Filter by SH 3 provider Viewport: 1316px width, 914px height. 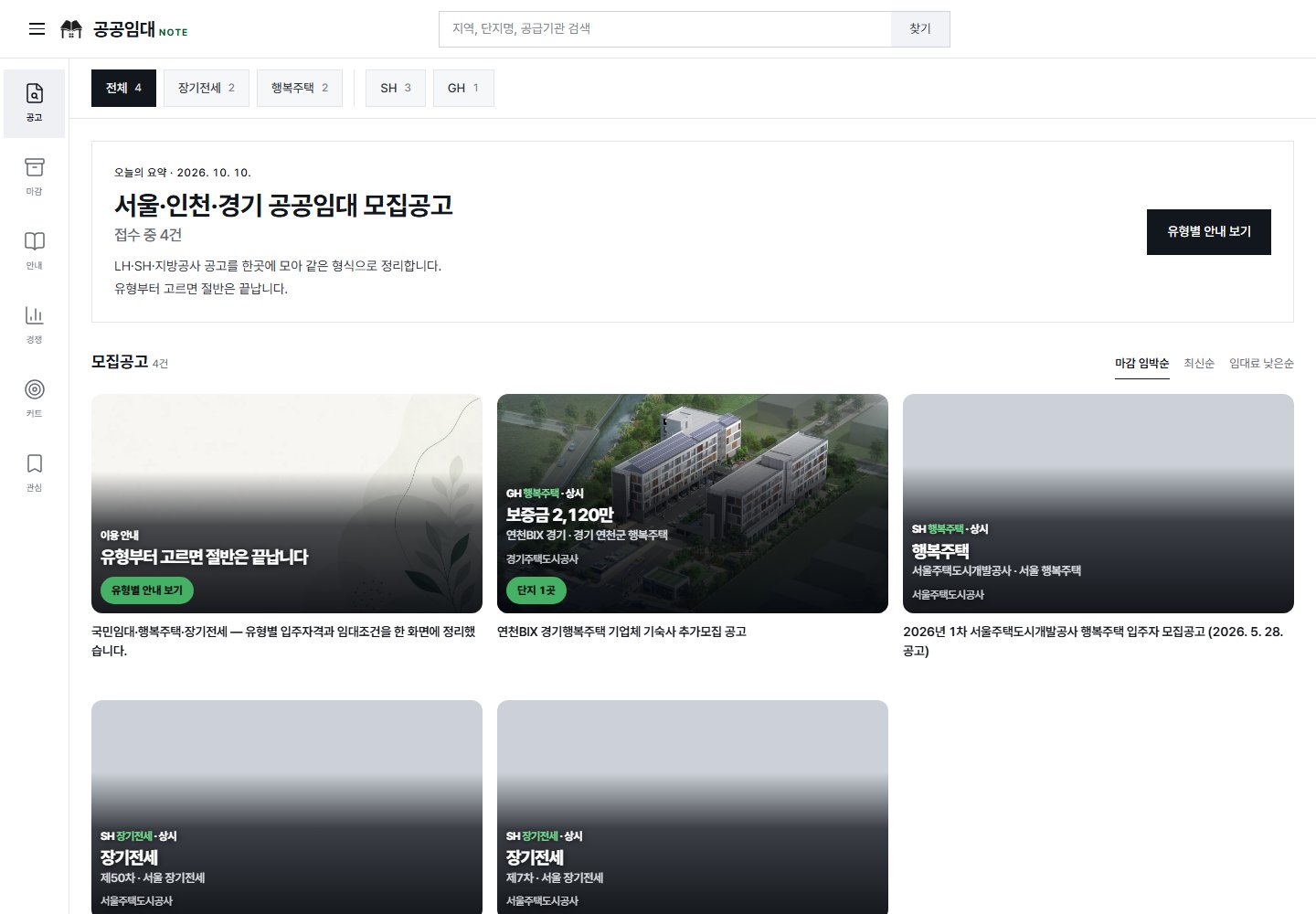[x=396, y=88]
